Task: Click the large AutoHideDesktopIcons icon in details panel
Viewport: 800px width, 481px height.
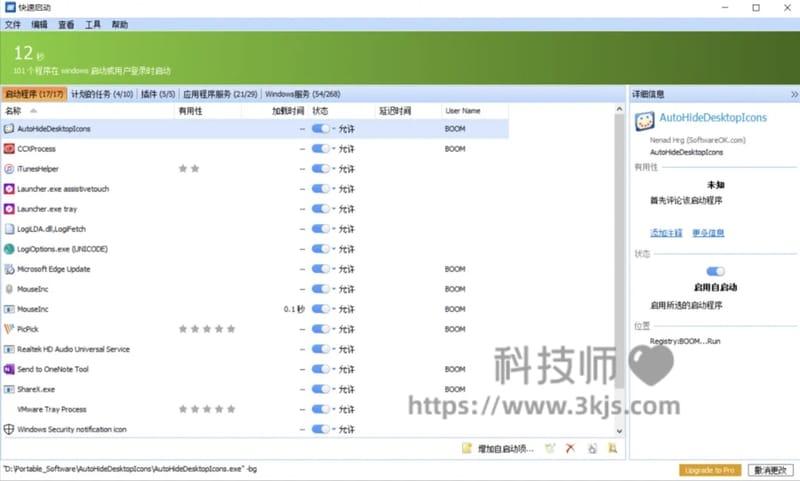Action: click(644, 121)
